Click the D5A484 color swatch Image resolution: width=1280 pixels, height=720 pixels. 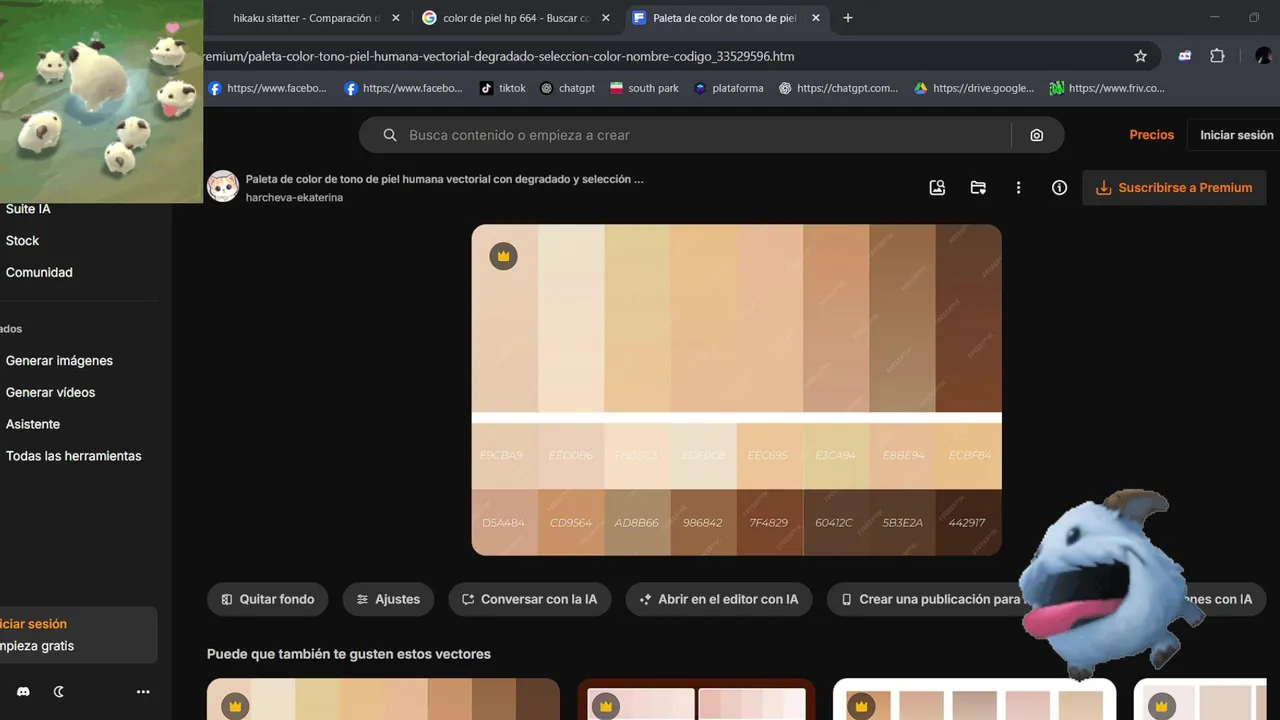(x=504, y=522)
